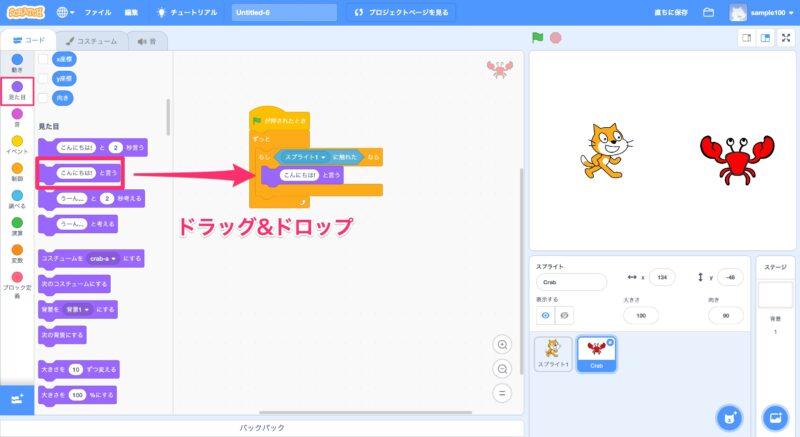The width and height of the screenshot is (800, 437).
Task: Click the sprite name field Crab
Action: [x=572, y=282]
